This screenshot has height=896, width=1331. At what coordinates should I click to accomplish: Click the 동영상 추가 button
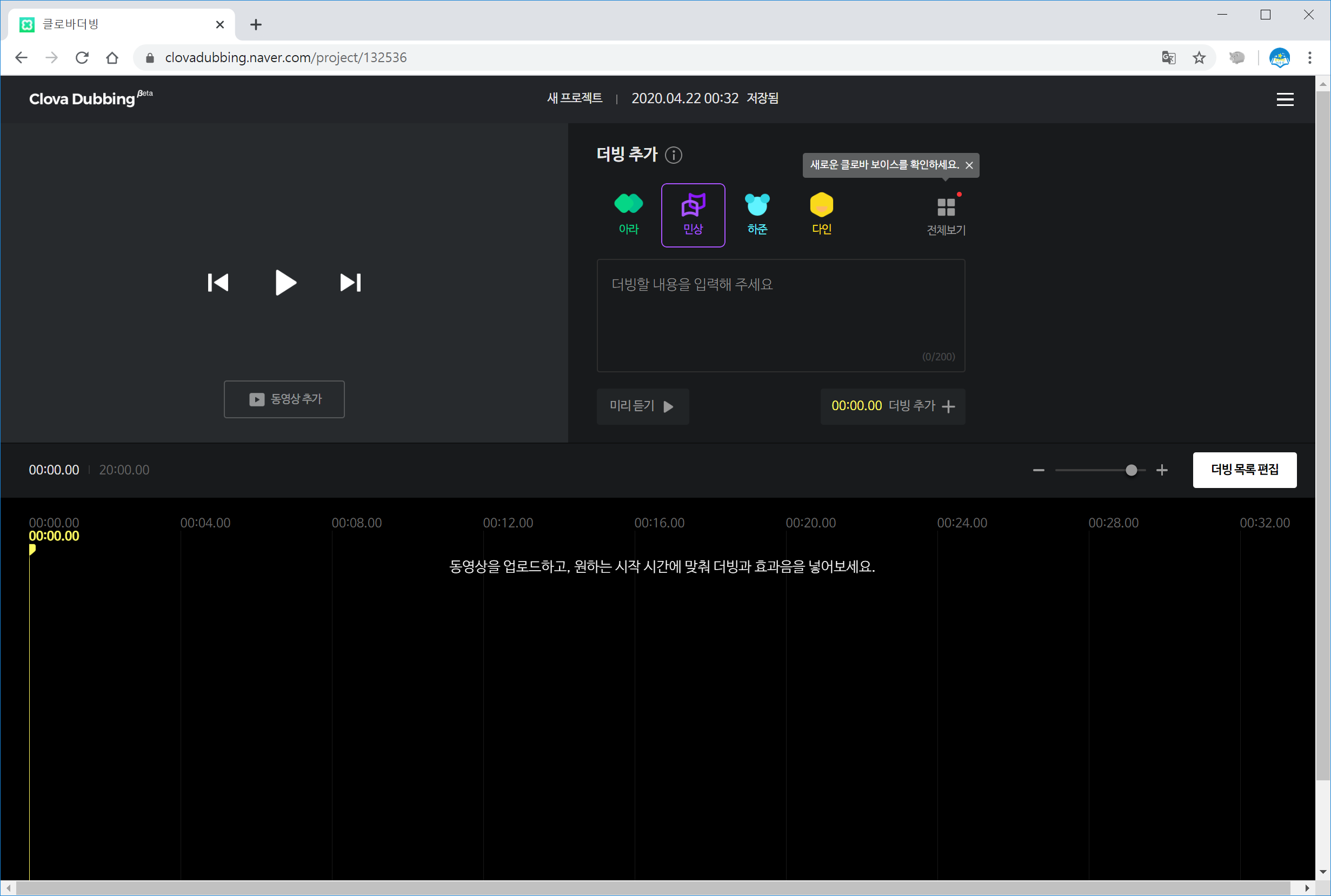click(284, 399)
